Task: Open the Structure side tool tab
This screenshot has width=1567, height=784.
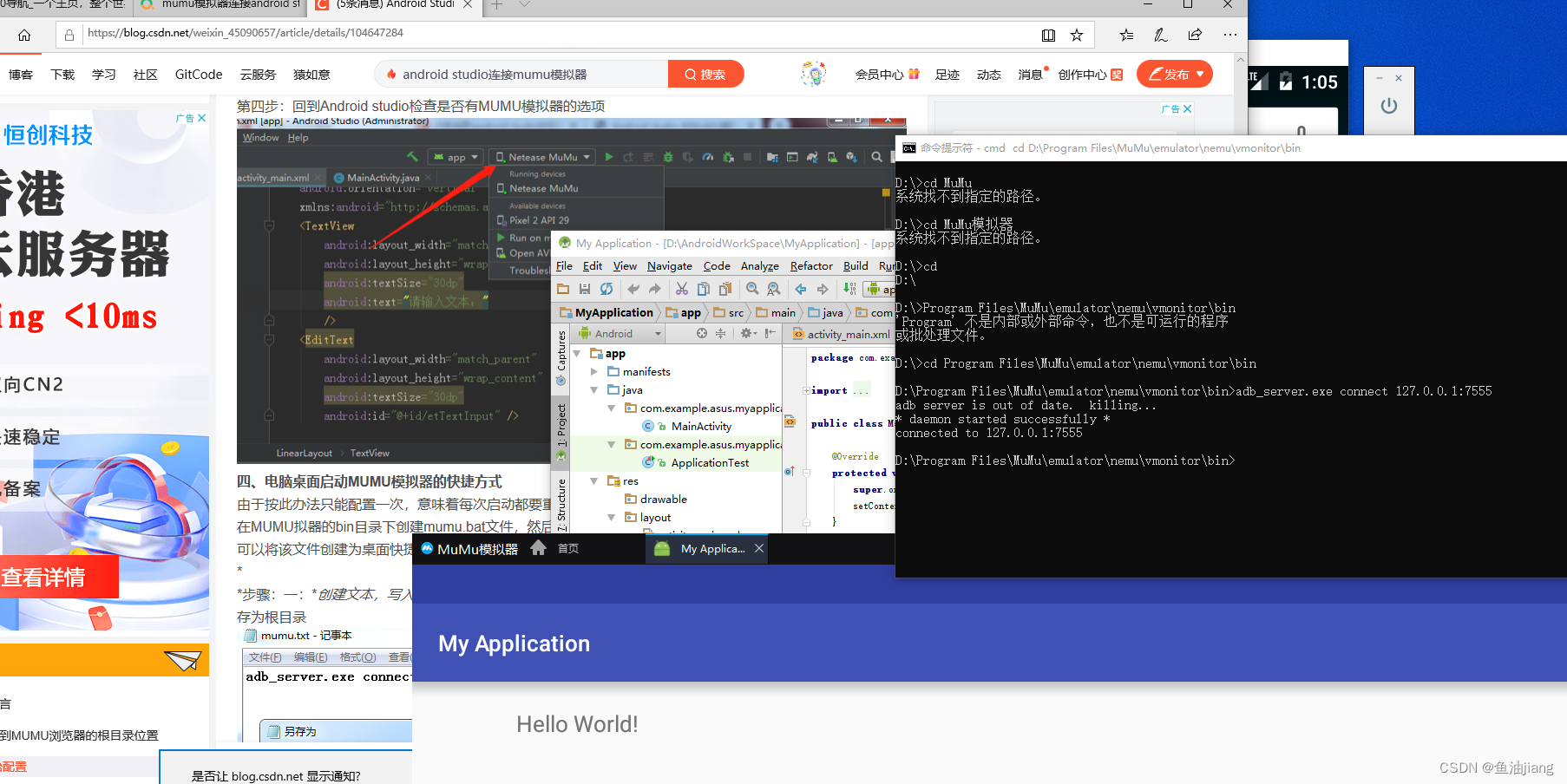Action: click(x=561, y=505)
